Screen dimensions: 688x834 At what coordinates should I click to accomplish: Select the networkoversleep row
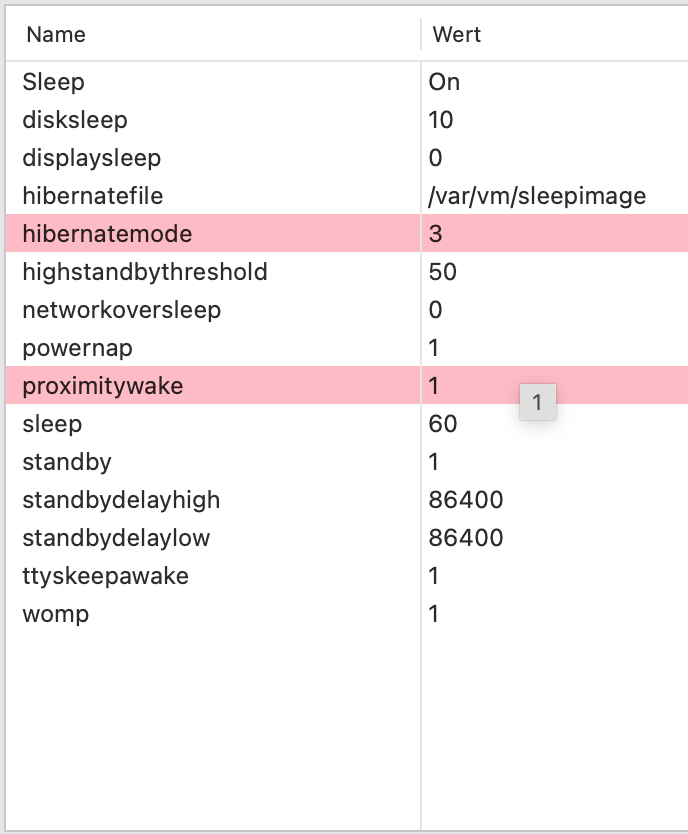click(121, 310)
